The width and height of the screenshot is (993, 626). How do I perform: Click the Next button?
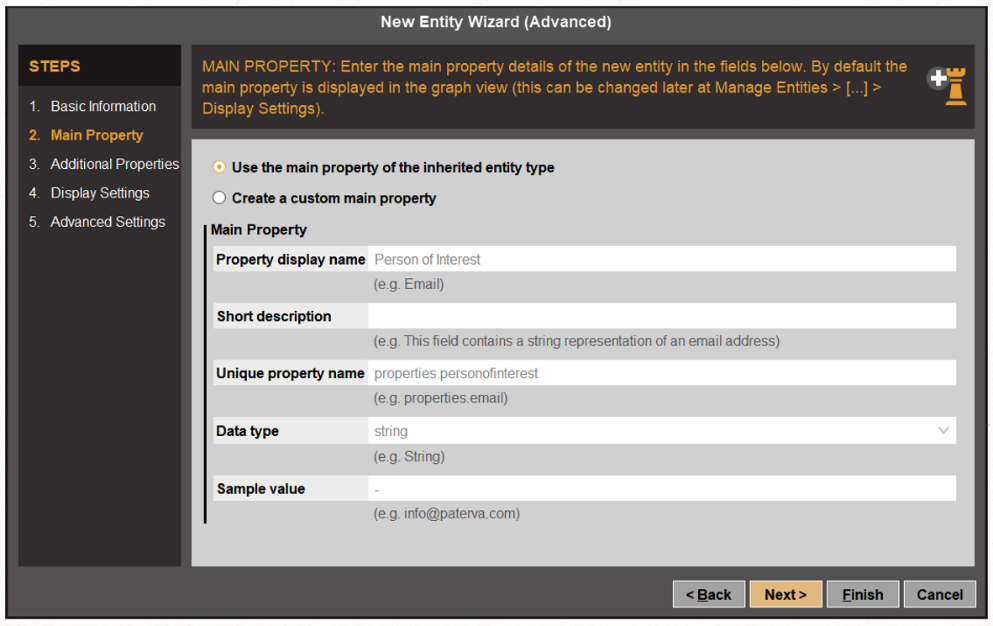[785, 594]
